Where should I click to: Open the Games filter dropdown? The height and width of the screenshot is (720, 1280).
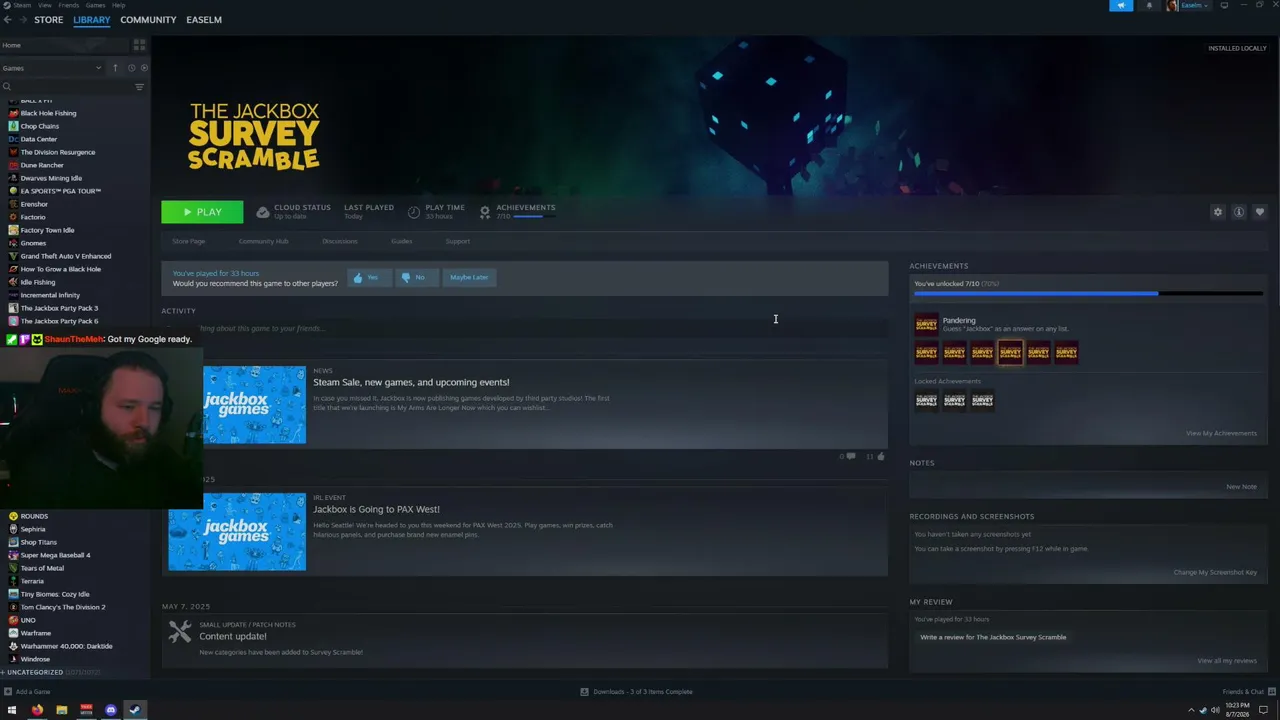click(52, 68)
